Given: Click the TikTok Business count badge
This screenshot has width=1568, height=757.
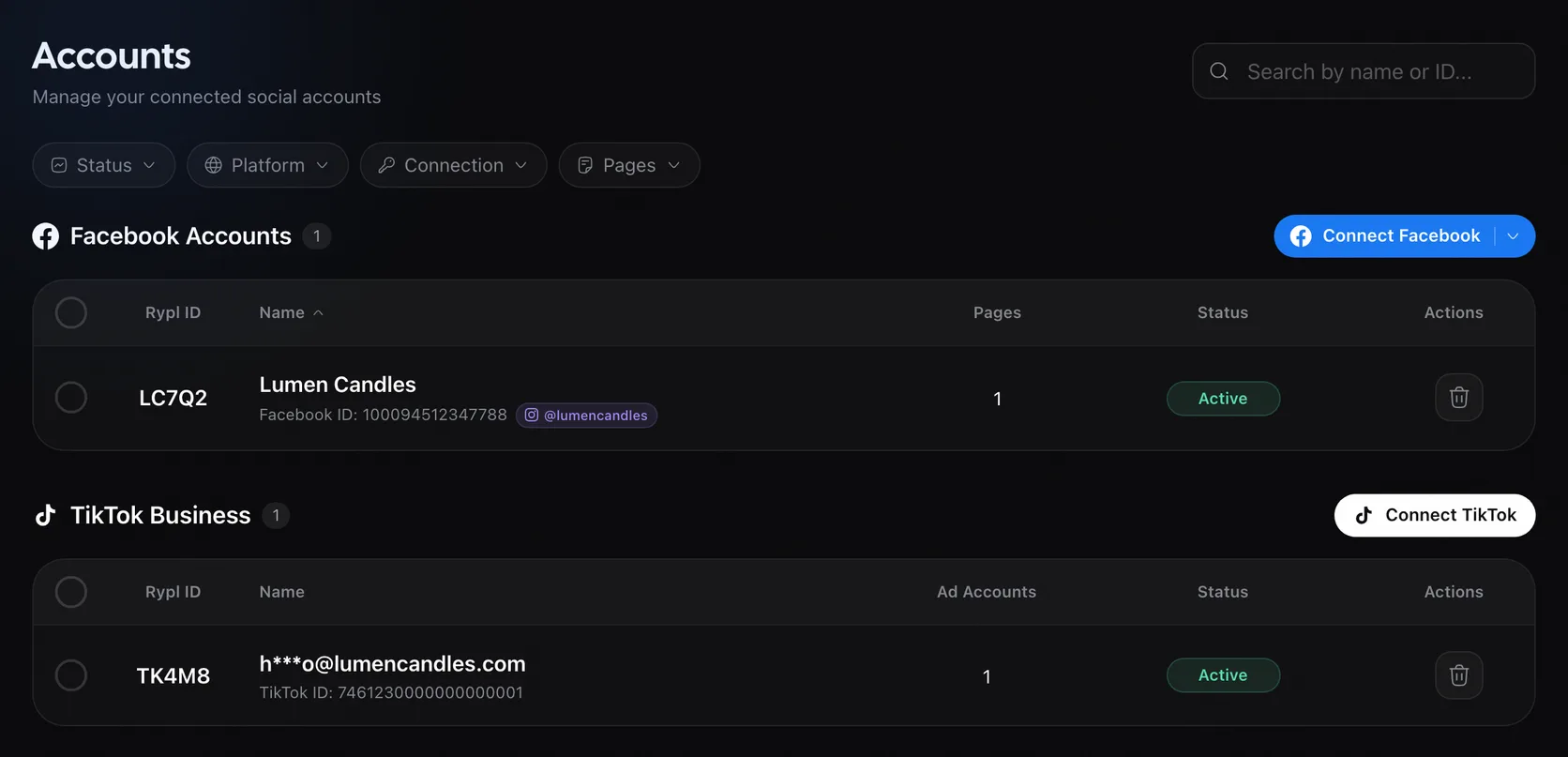Looking at the screenshot, I should point(276,515).
